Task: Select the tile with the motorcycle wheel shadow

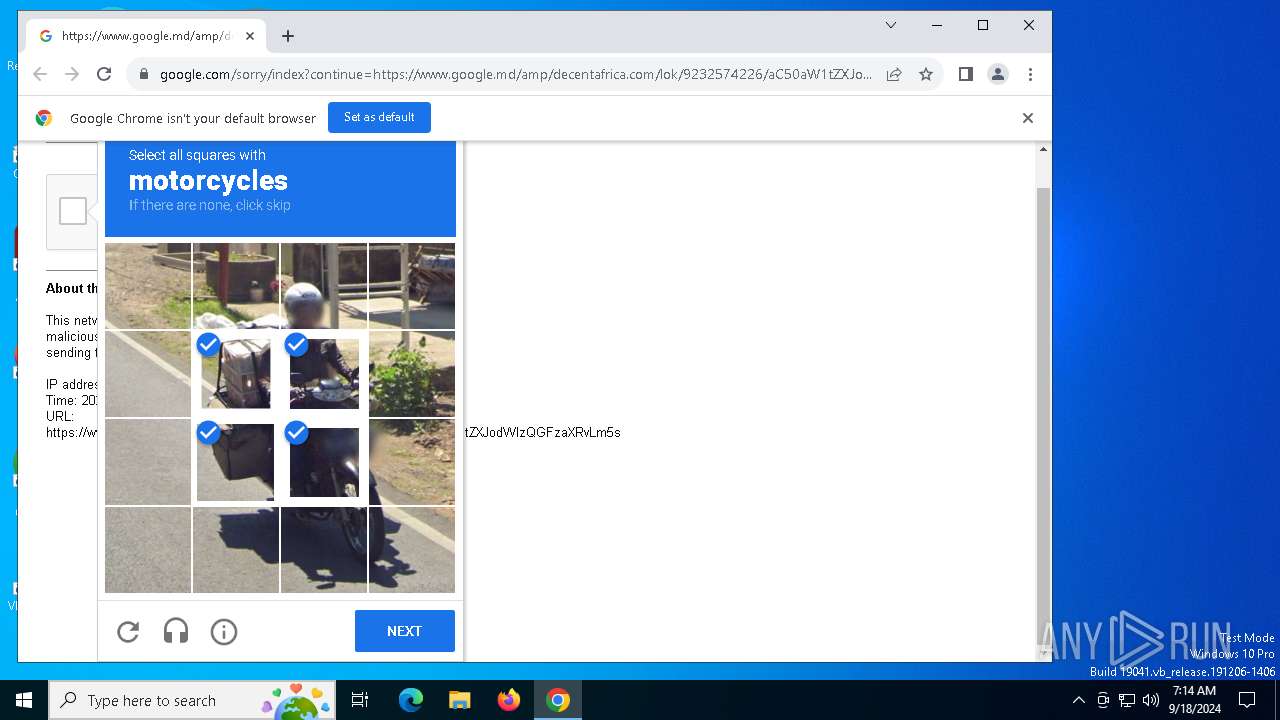Action: pos(324,550)
